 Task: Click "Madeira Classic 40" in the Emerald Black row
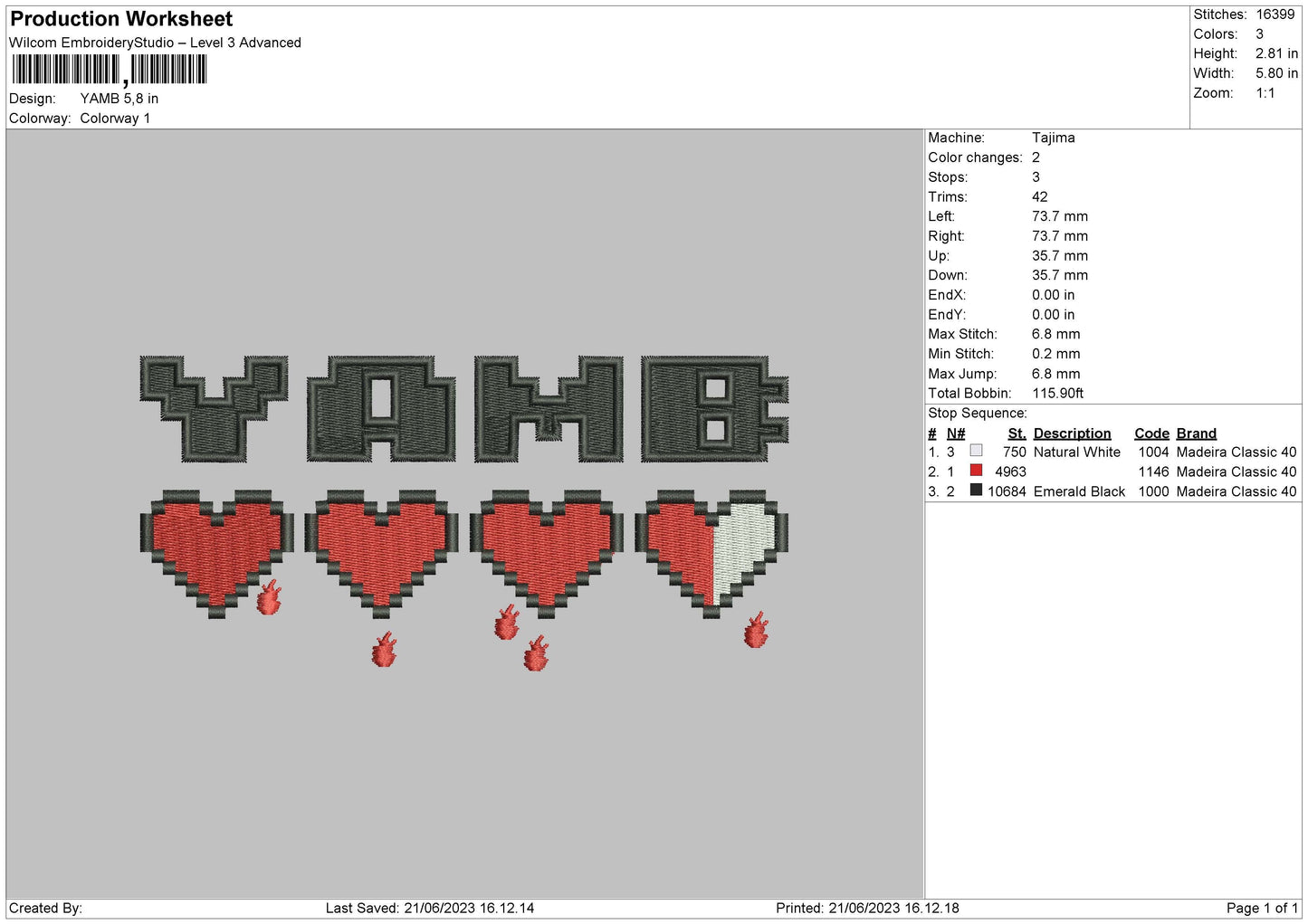click(x=1236, y=492)
